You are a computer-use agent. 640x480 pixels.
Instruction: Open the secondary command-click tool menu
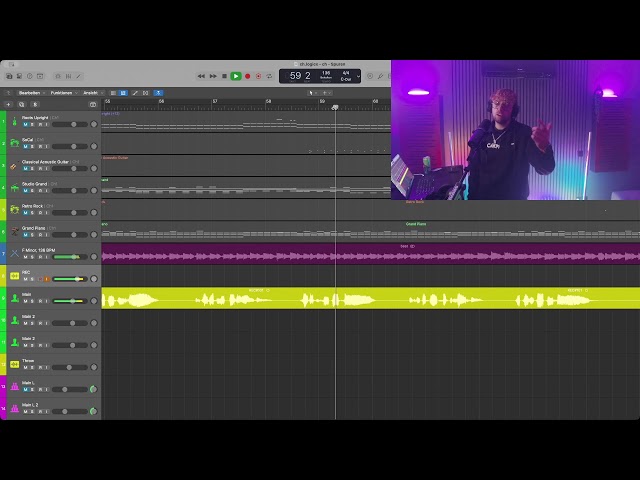327,93
